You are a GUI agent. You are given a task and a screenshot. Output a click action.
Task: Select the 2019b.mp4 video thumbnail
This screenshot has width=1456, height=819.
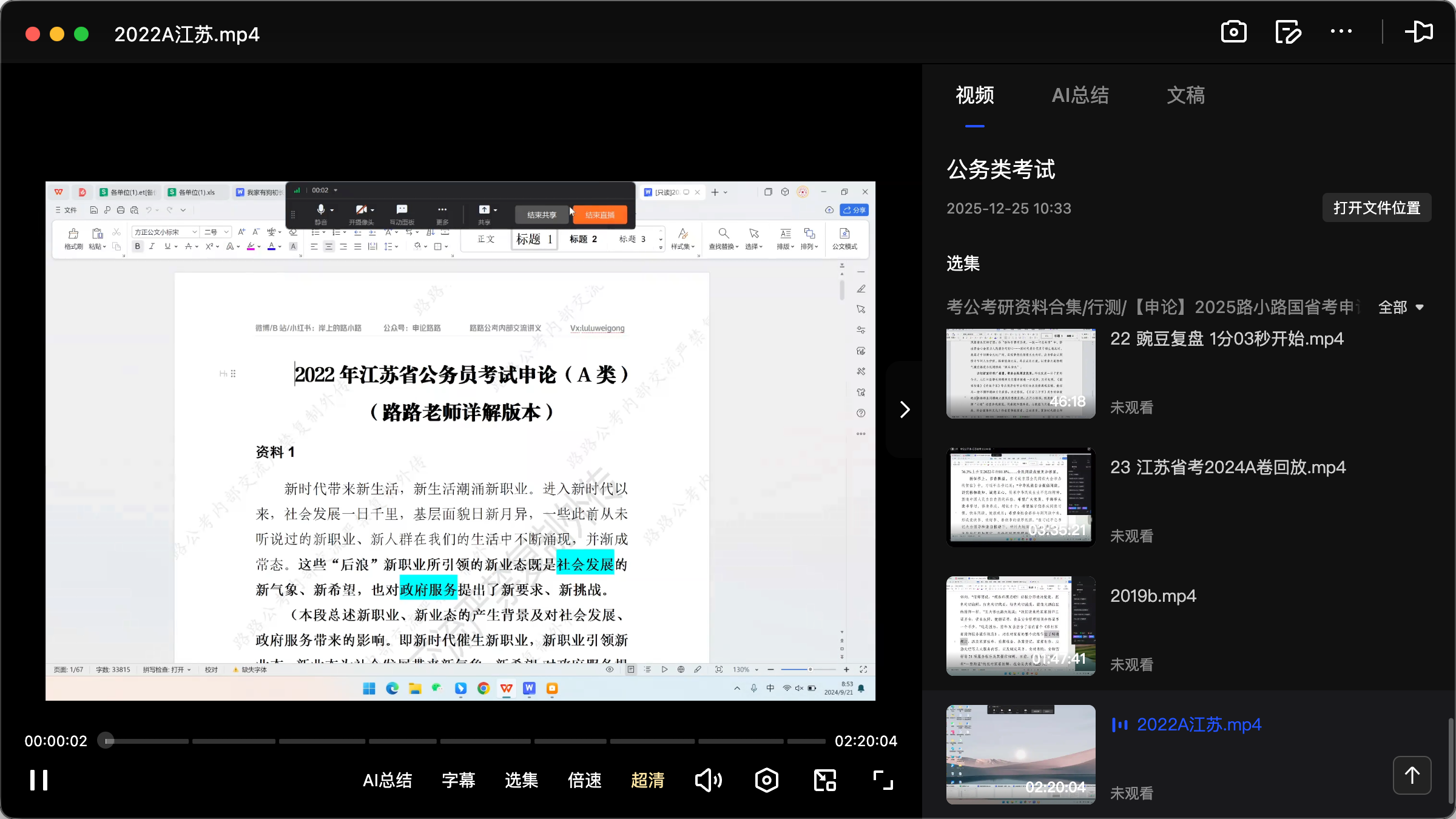pyautogui.click(x=1020, y=625)
